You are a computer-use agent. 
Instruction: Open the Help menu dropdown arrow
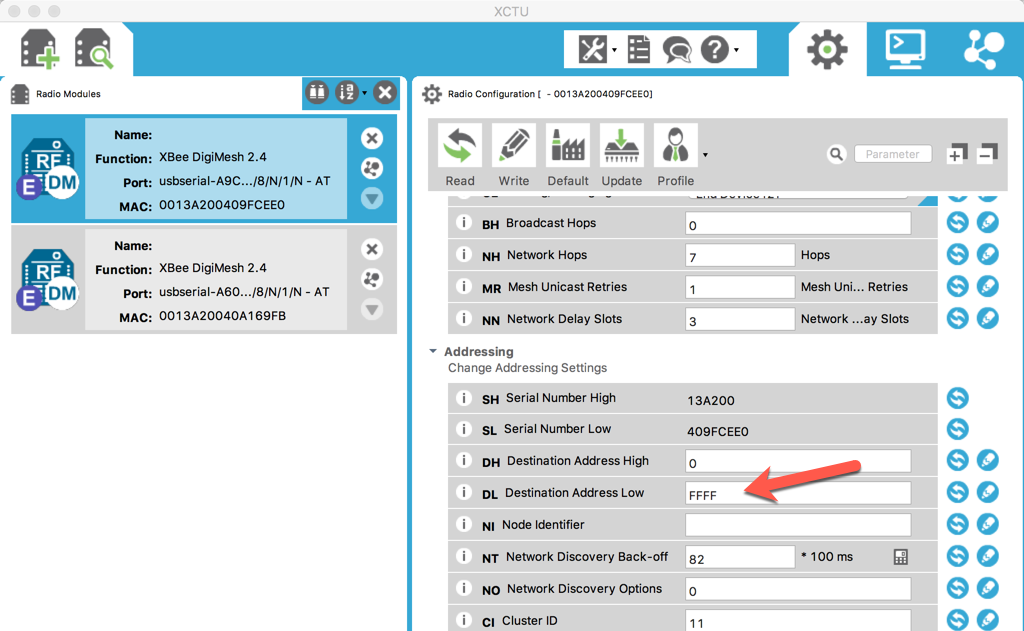737,50
